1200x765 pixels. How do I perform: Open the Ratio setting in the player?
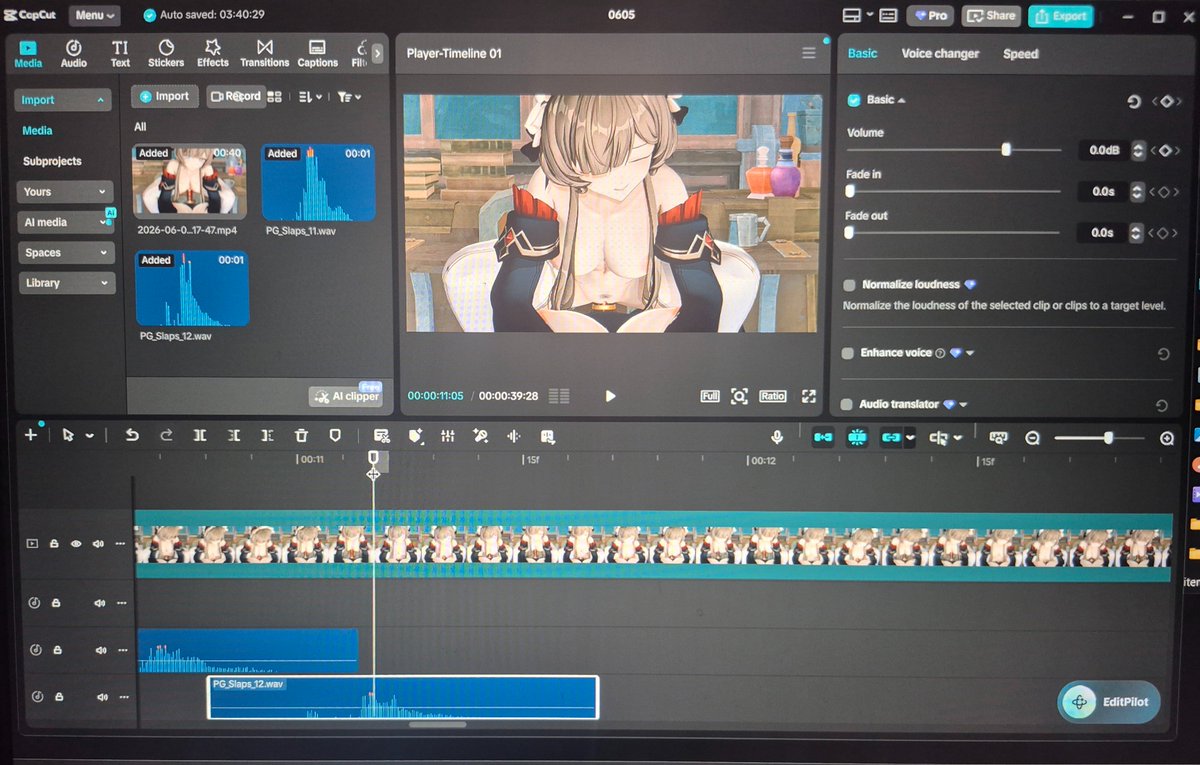772,396
